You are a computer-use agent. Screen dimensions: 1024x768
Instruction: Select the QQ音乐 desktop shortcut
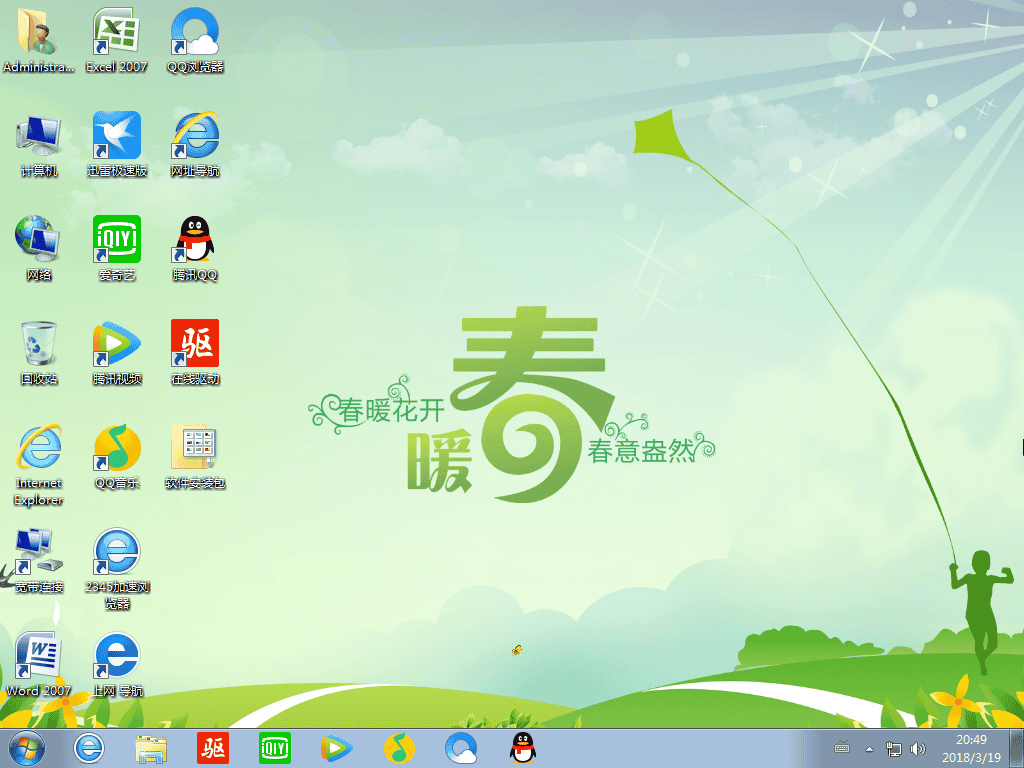coord(117,457)
